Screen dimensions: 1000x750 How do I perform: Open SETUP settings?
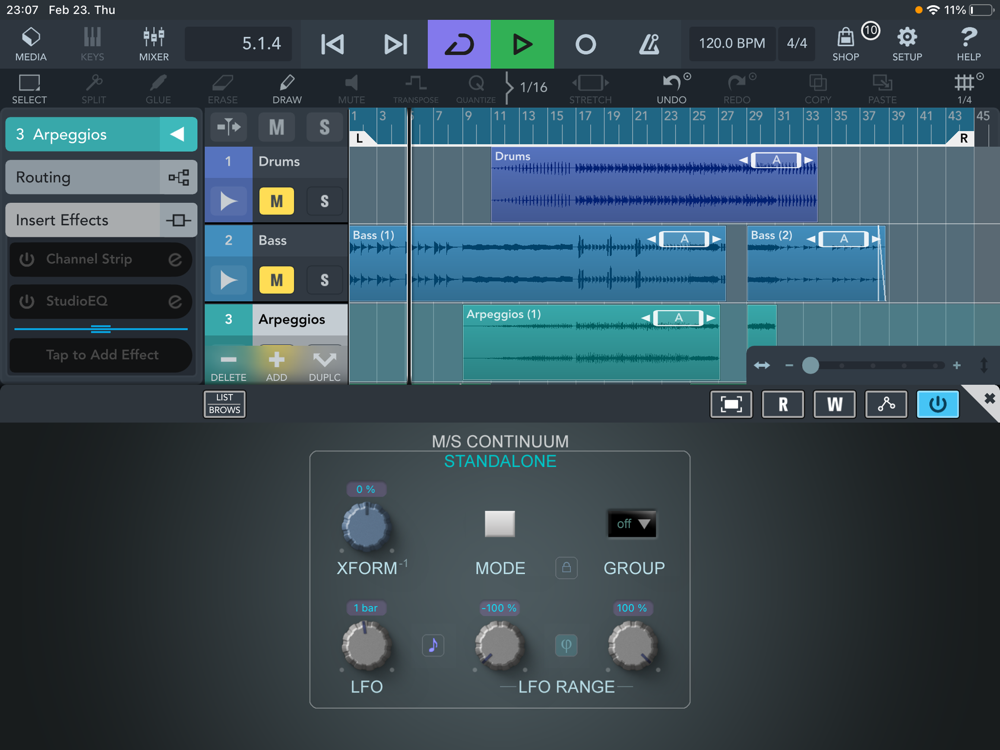click(x=907, y=44)
